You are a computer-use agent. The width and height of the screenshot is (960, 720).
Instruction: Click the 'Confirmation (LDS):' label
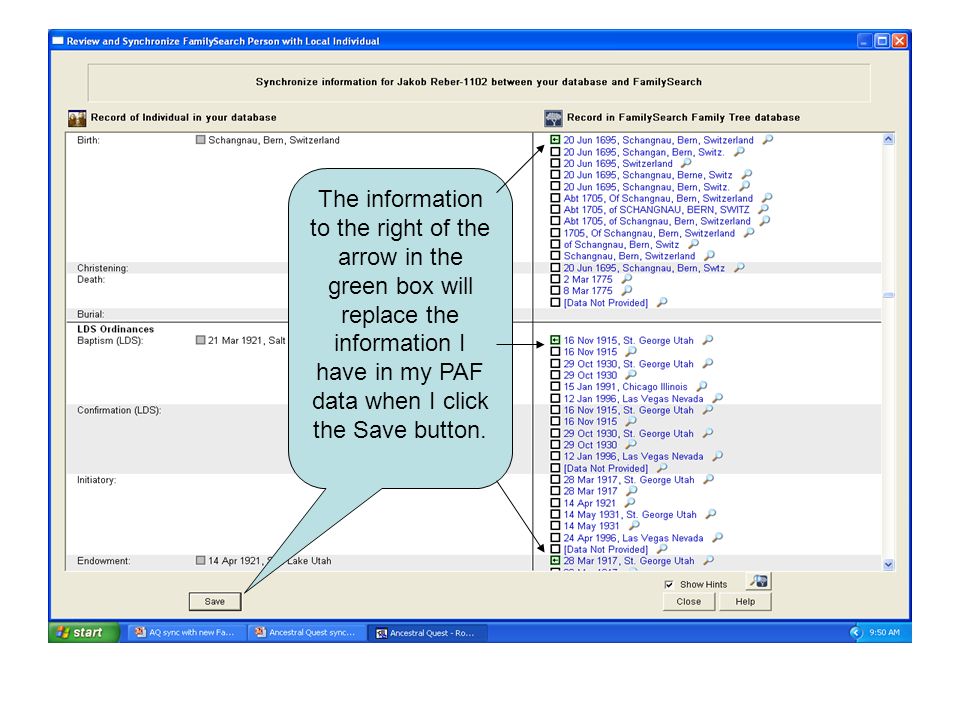119,410
